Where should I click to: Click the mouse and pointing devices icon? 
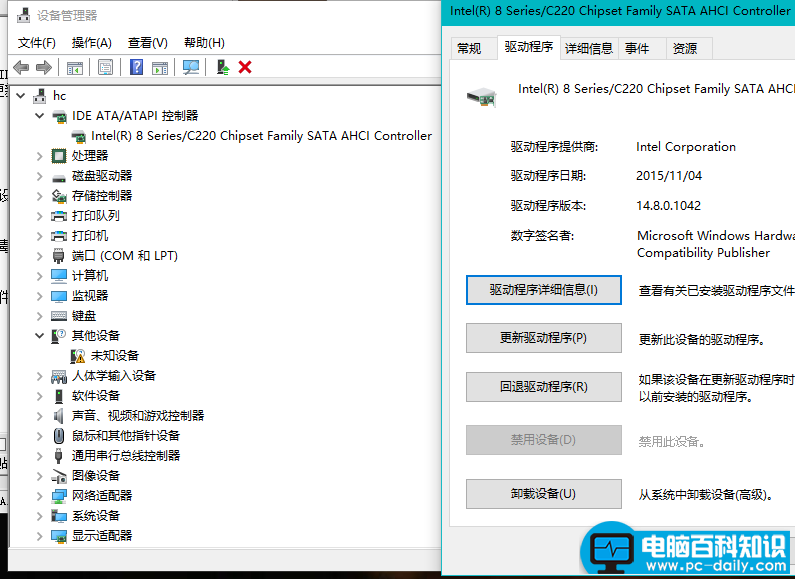point(59,436)
